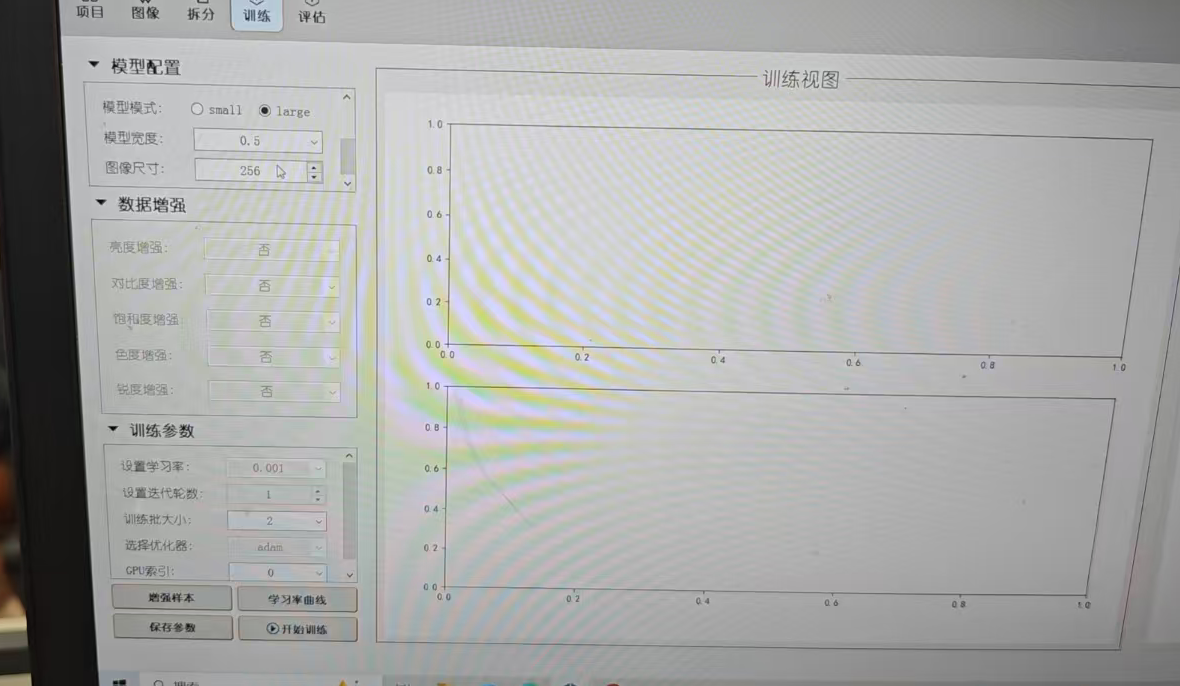1180x686 pixels.
Task: Click the 学习率曲线 button
Action: [297, 600]
